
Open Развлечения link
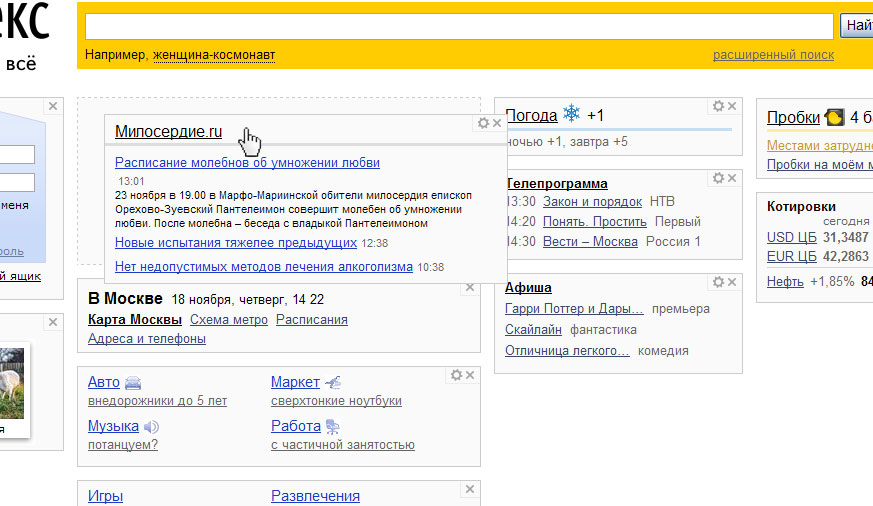coord(315,496)
